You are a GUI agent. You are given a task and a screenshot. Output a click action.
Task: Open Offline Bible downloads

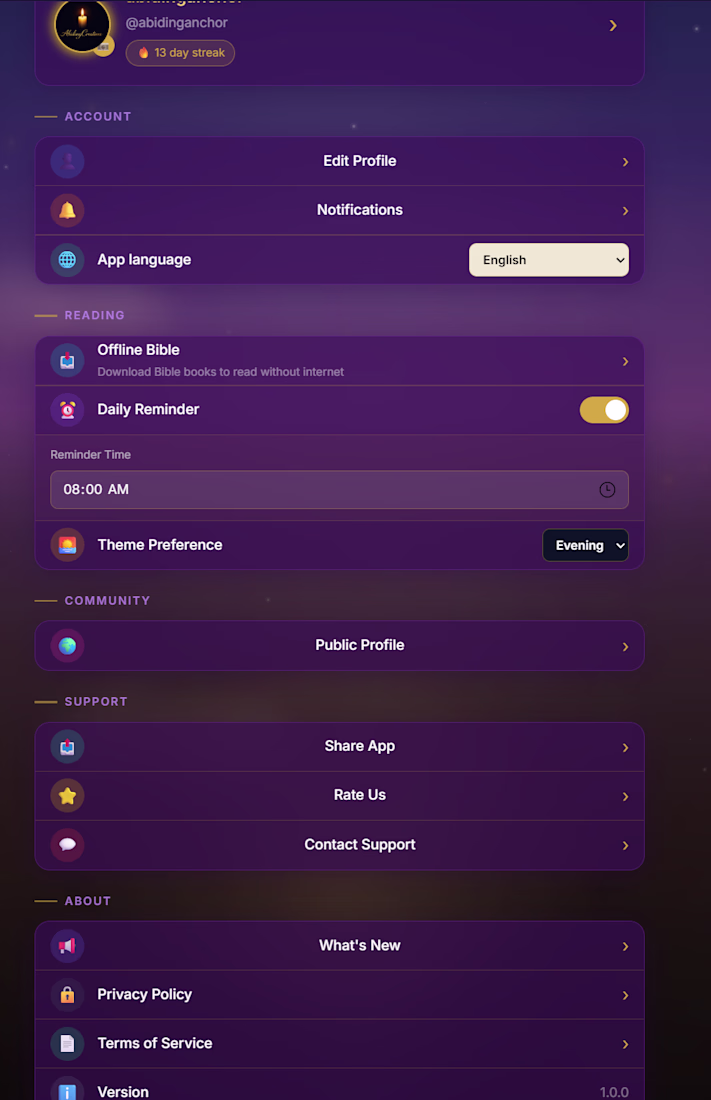click(x=340, y=361)
